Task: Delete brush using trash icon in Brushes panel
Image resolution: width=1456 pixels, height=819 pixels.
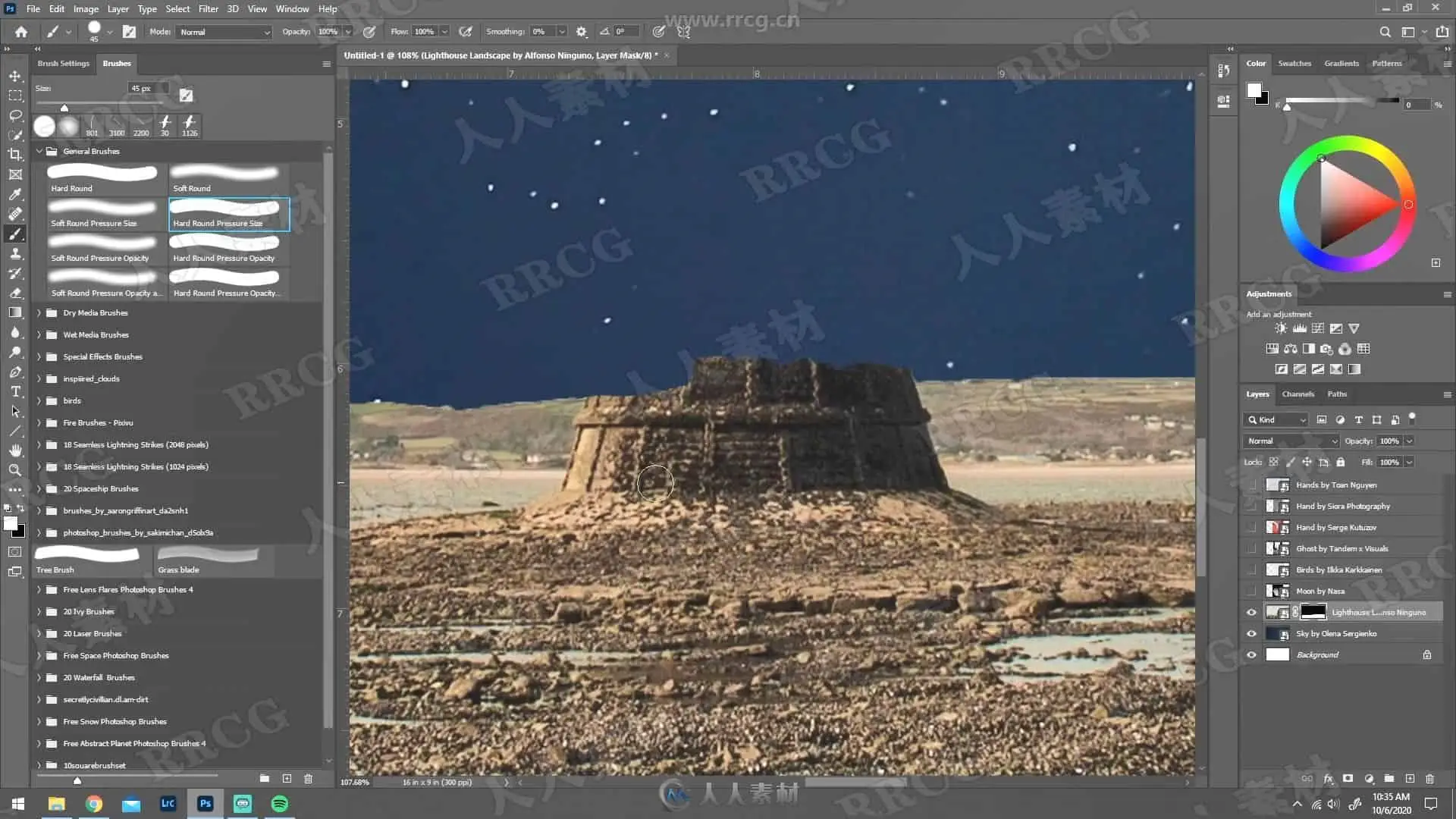Action: (308, 778)
